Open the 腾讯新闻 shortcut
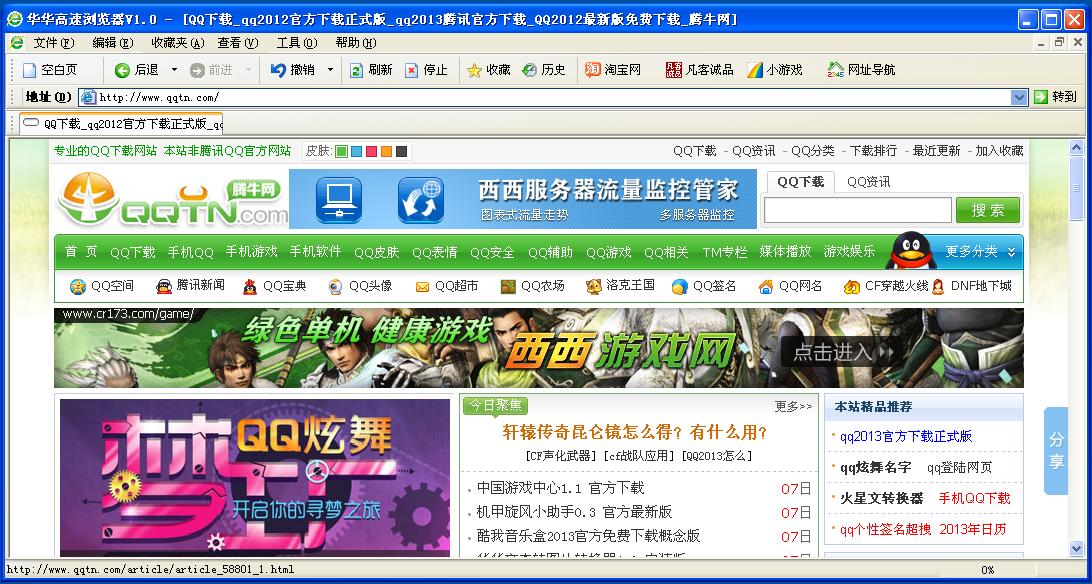1092x584 pixels. coord(189,285)
